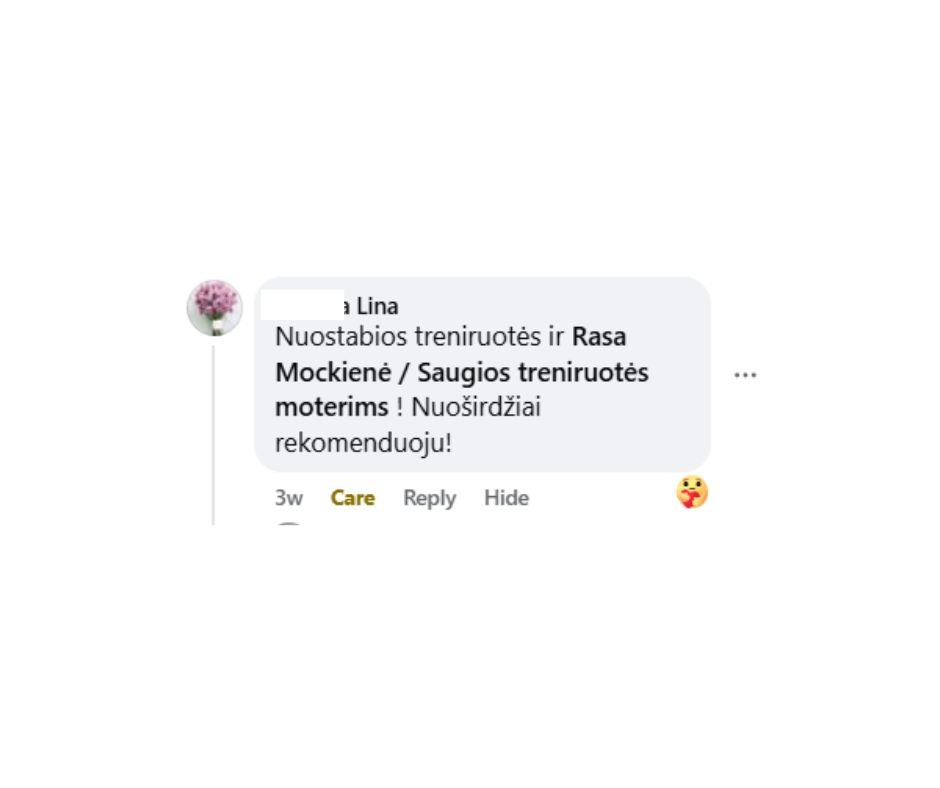
Task: Click the "rekomenduoju!" text
Action: coord(363,444)
